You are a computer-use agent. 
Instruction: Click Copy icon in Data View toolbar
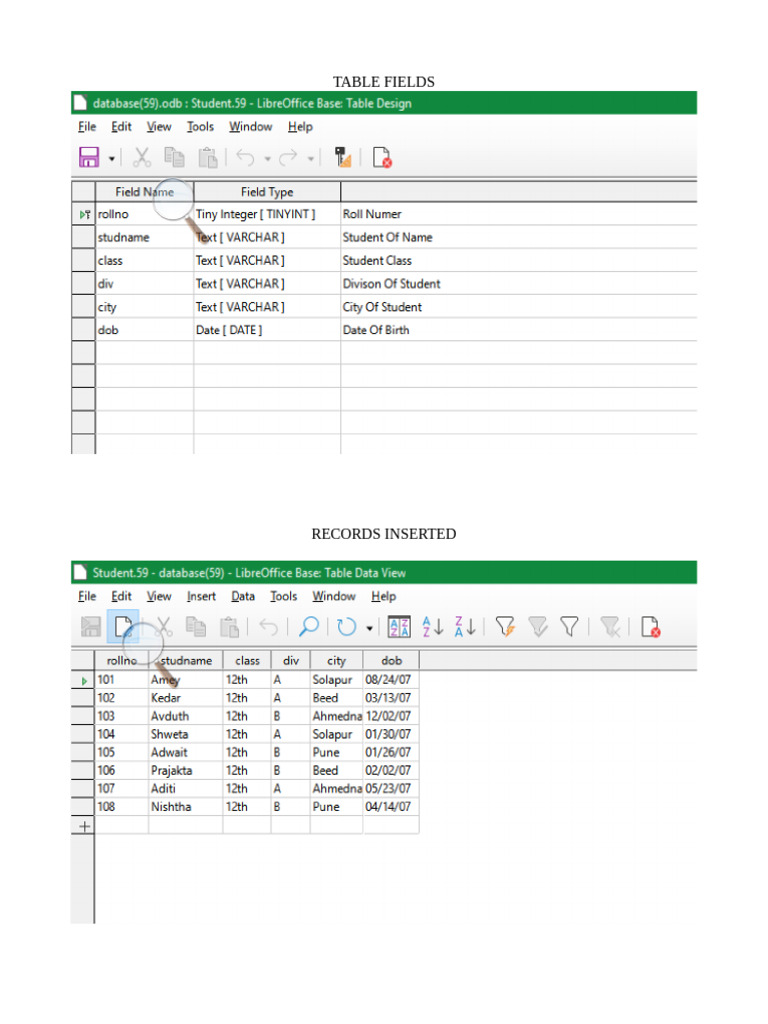click(196, 627)
